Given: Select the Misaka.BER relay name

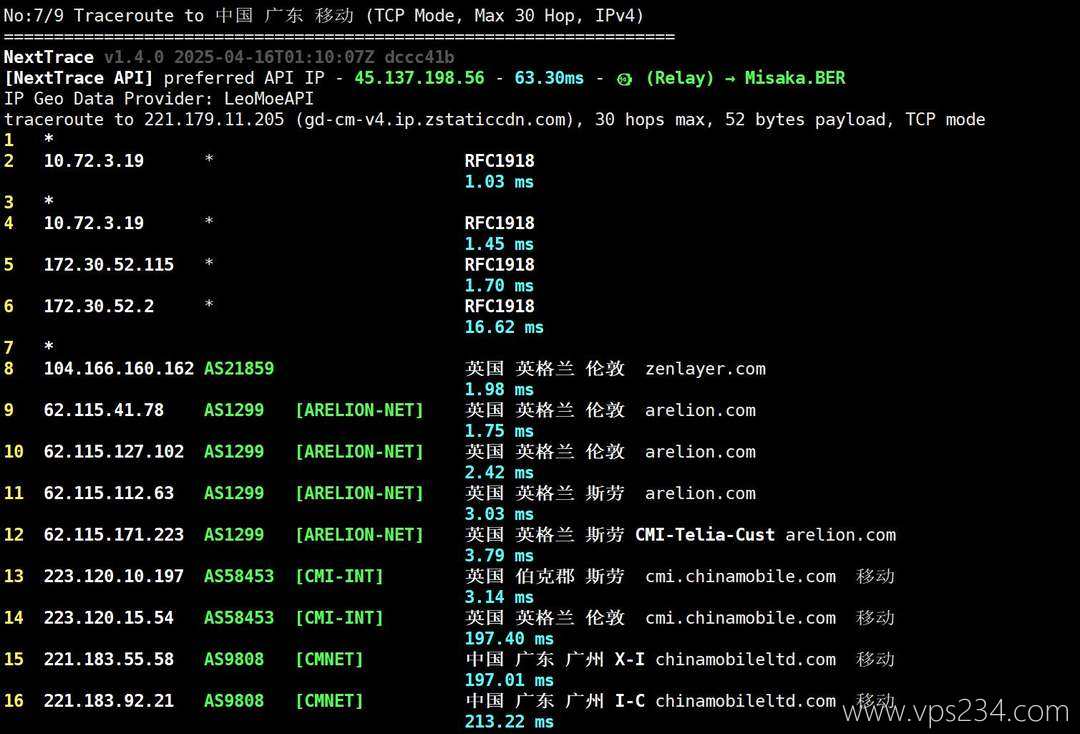Looking at the screenshot, I should (795, 78).
